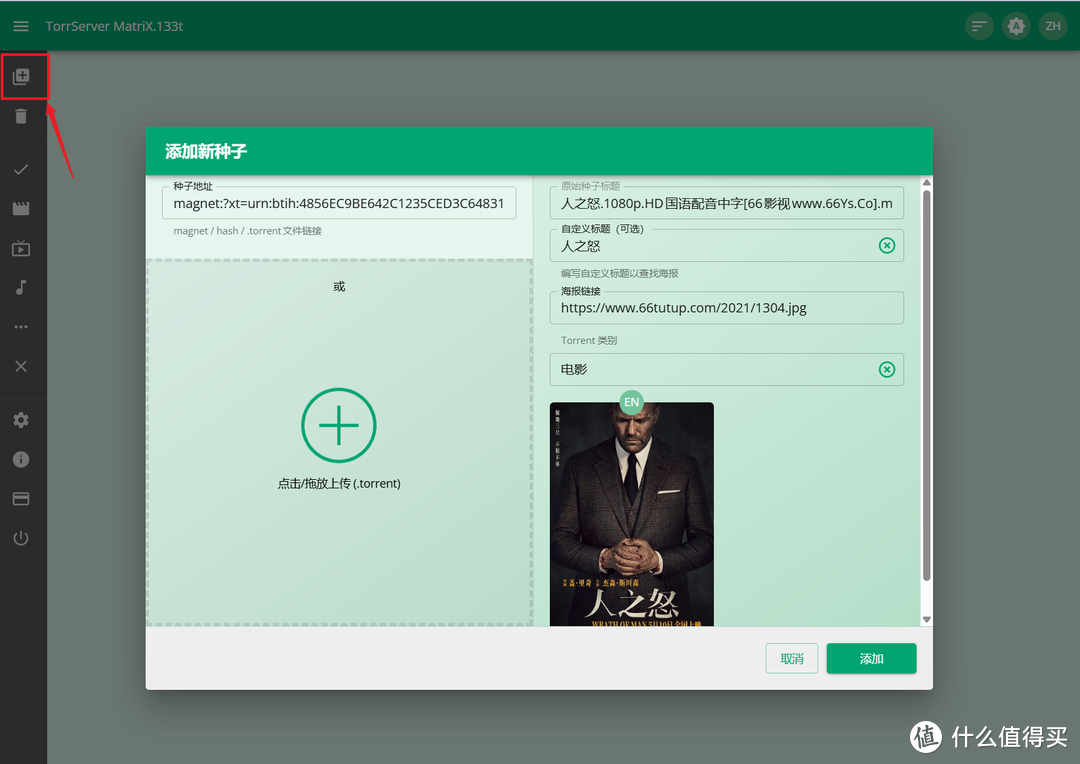Click the checkmark selection icon in sidebar
This screenshot has width=1080, height=764.
coord(22,169)
